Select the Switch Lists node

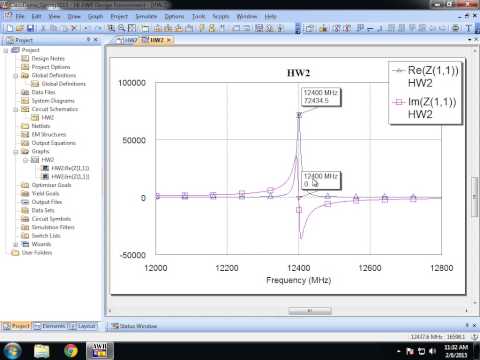pyautogui.click(x=46, y=236)
